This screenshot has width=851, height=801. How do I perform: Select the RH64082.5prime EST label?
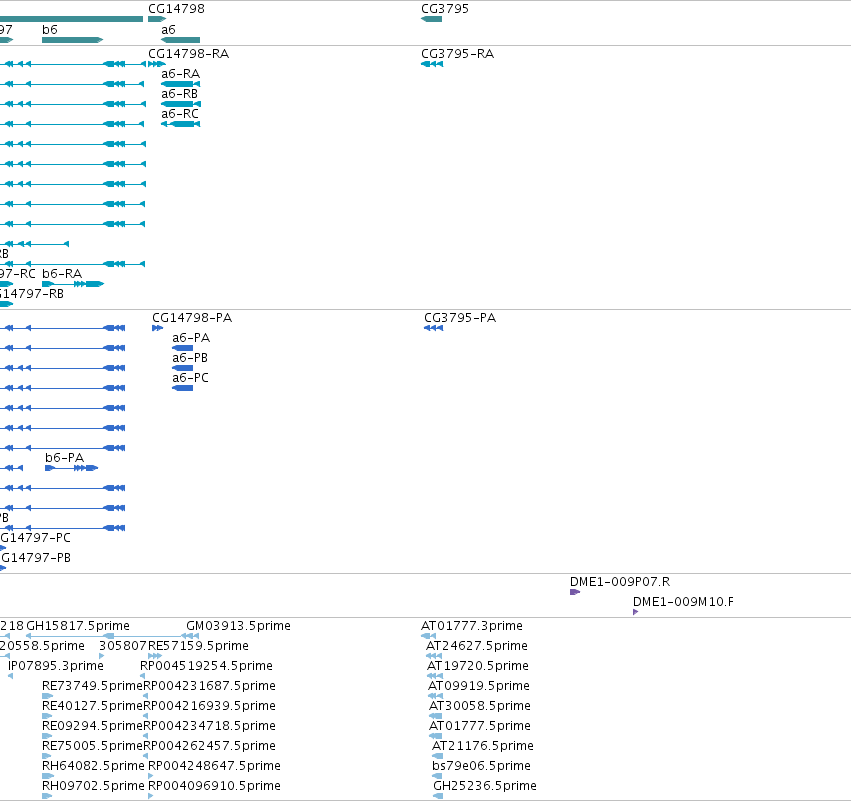(x=93, y=767)
